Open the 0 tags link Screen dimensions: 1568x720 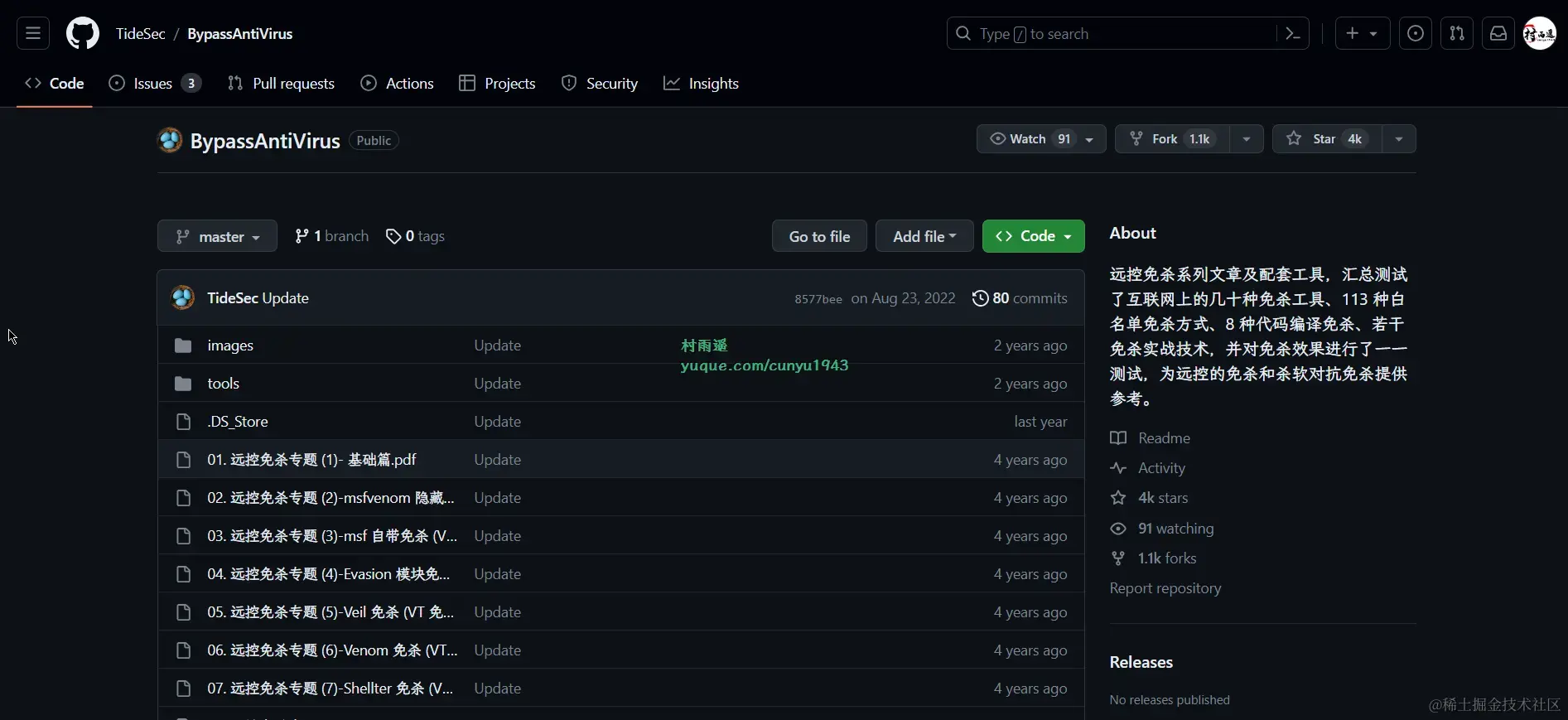[415, 237]
